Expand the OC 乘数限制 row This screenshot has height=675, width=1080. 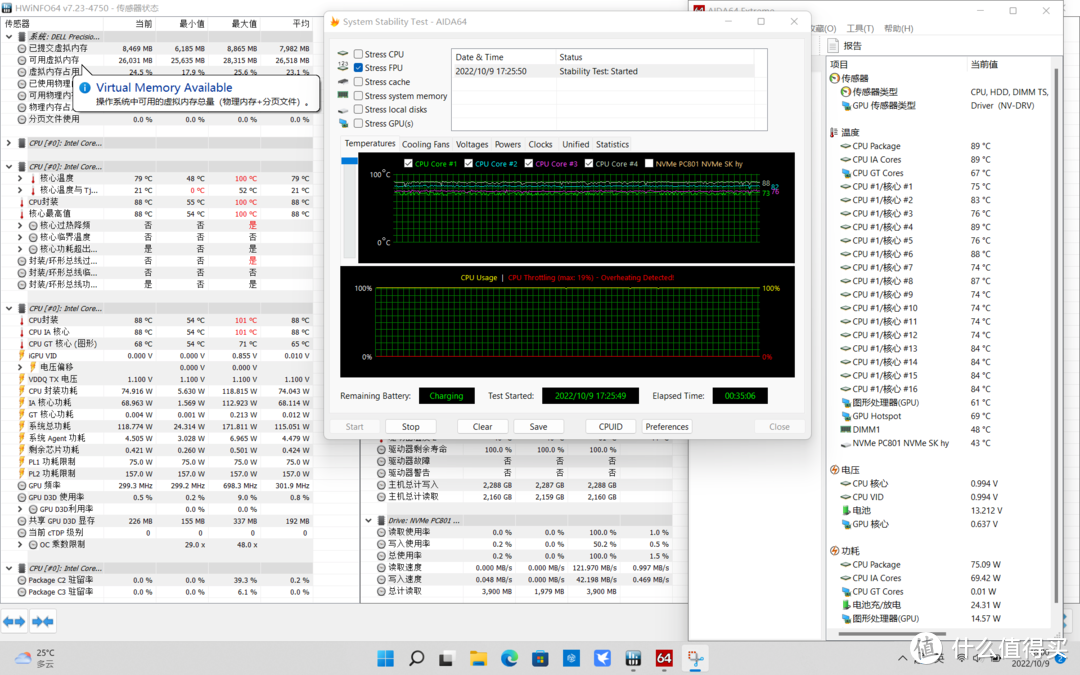[x=20, y=544]
